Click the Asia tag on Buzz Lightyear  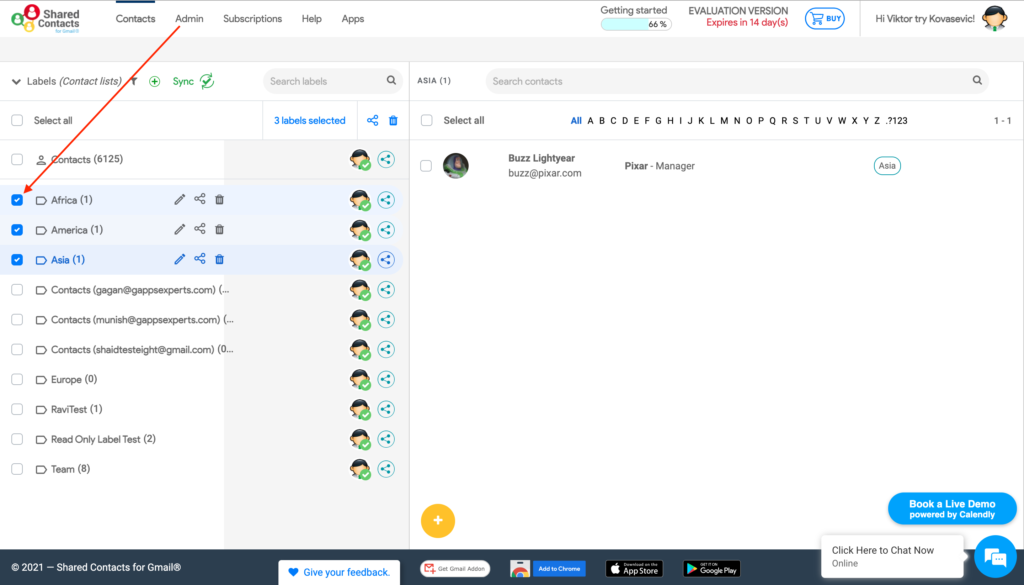click(887, 166)
